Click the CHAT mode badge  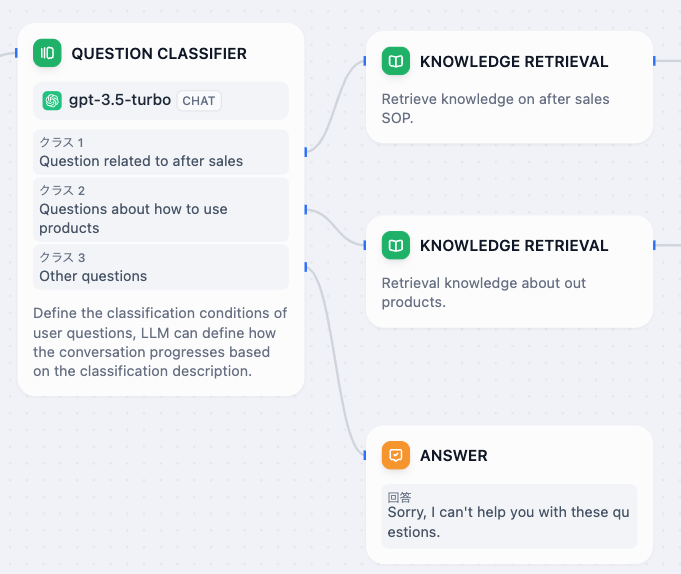point(199,101)
